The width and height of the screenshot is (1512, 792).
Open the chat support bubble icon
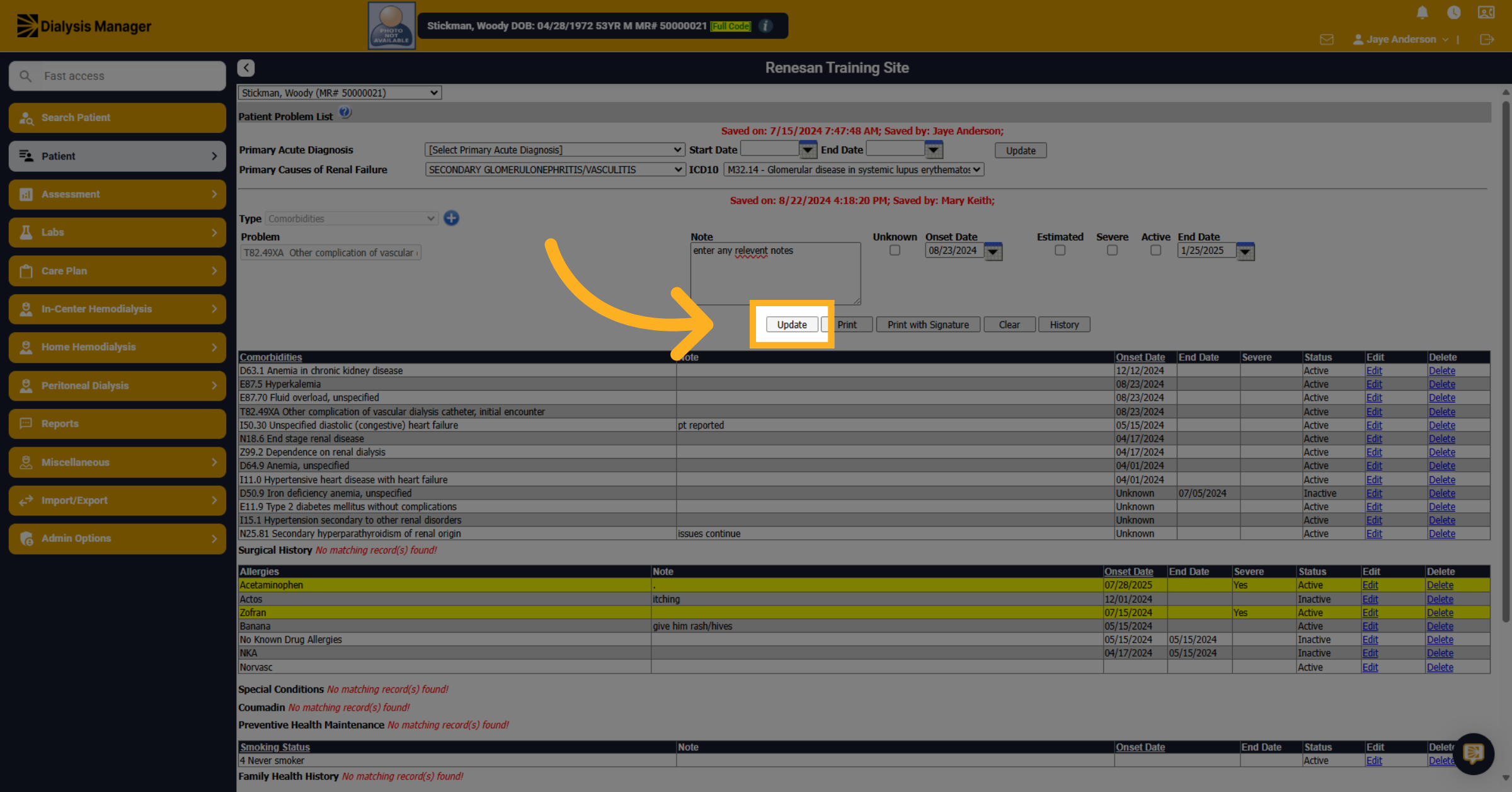[1473, 753]
